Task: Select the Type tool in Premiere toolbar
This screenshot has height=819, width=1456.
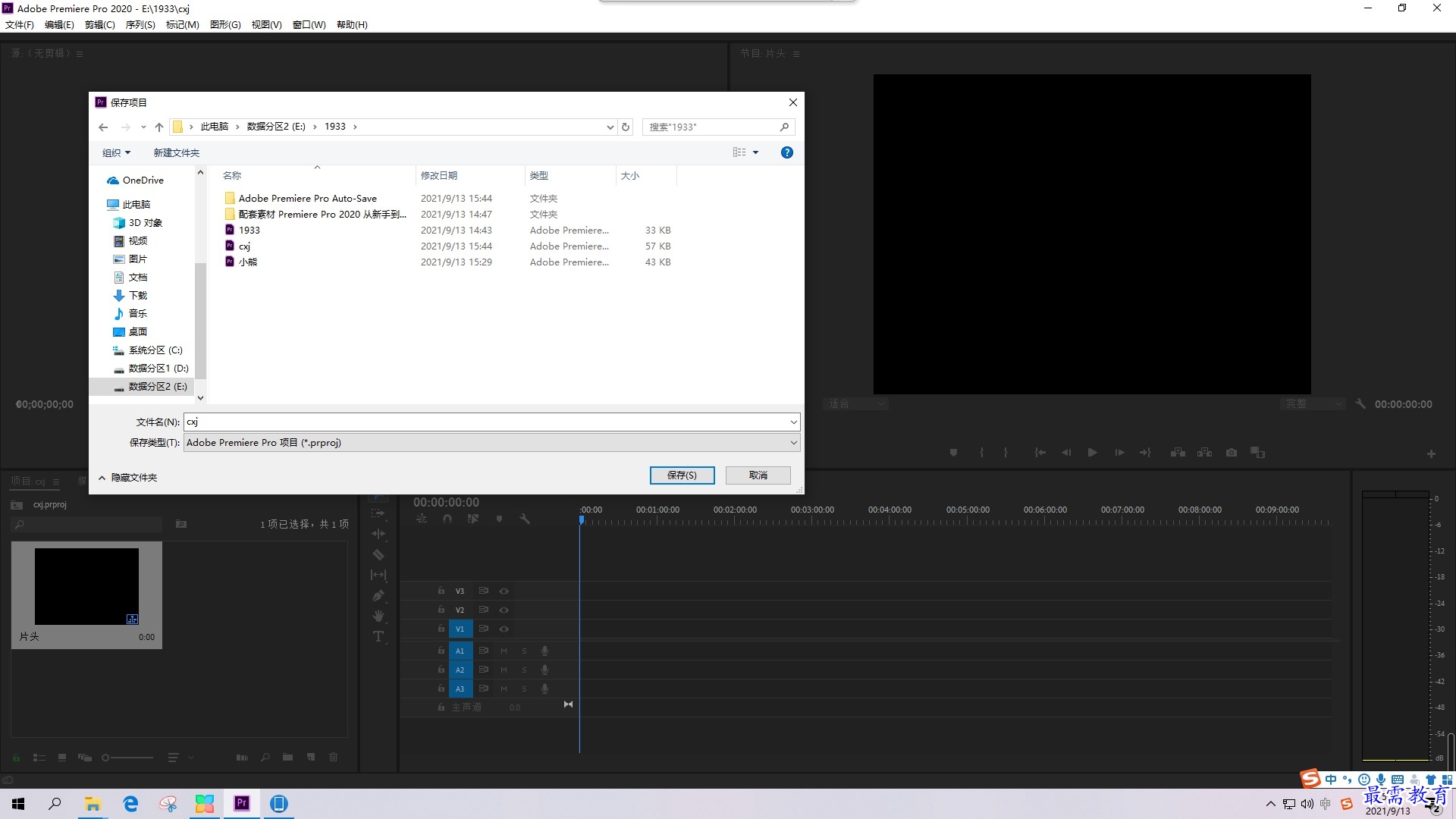Action: pos(378,636)
